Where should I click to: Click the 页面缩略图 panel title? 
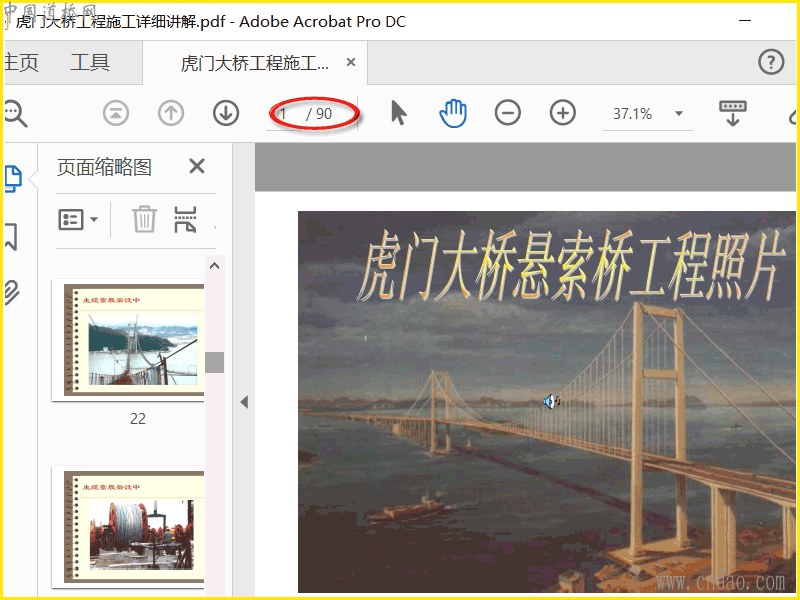[104, 167]
